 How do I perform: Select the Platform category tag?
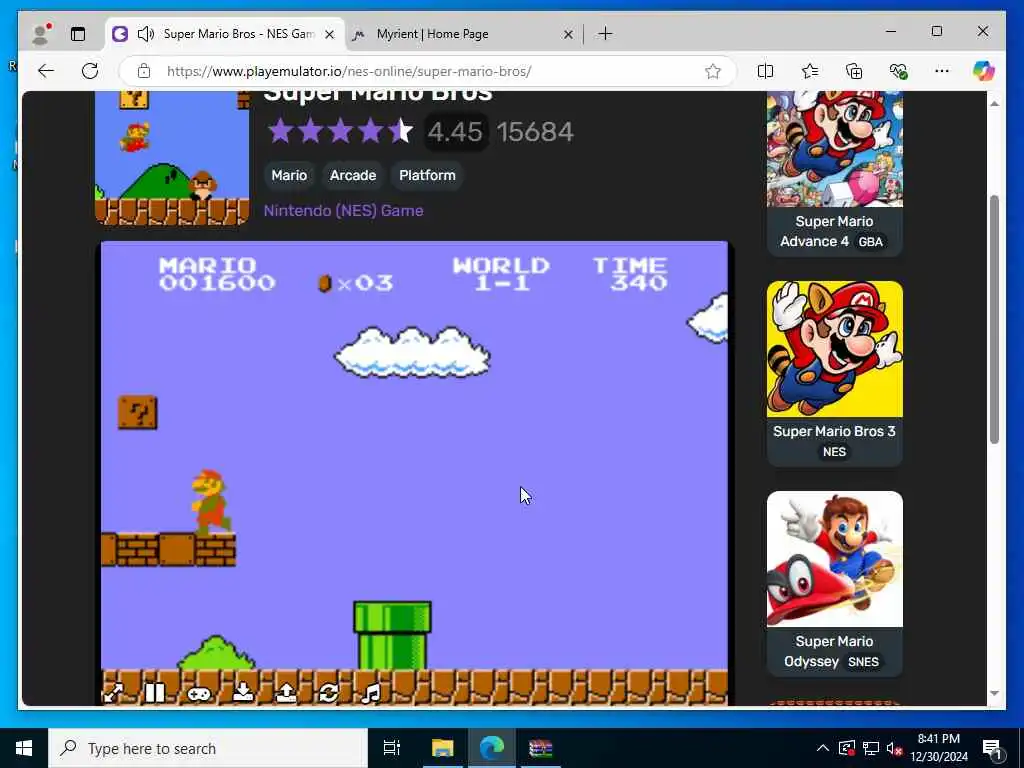[427, 175]
